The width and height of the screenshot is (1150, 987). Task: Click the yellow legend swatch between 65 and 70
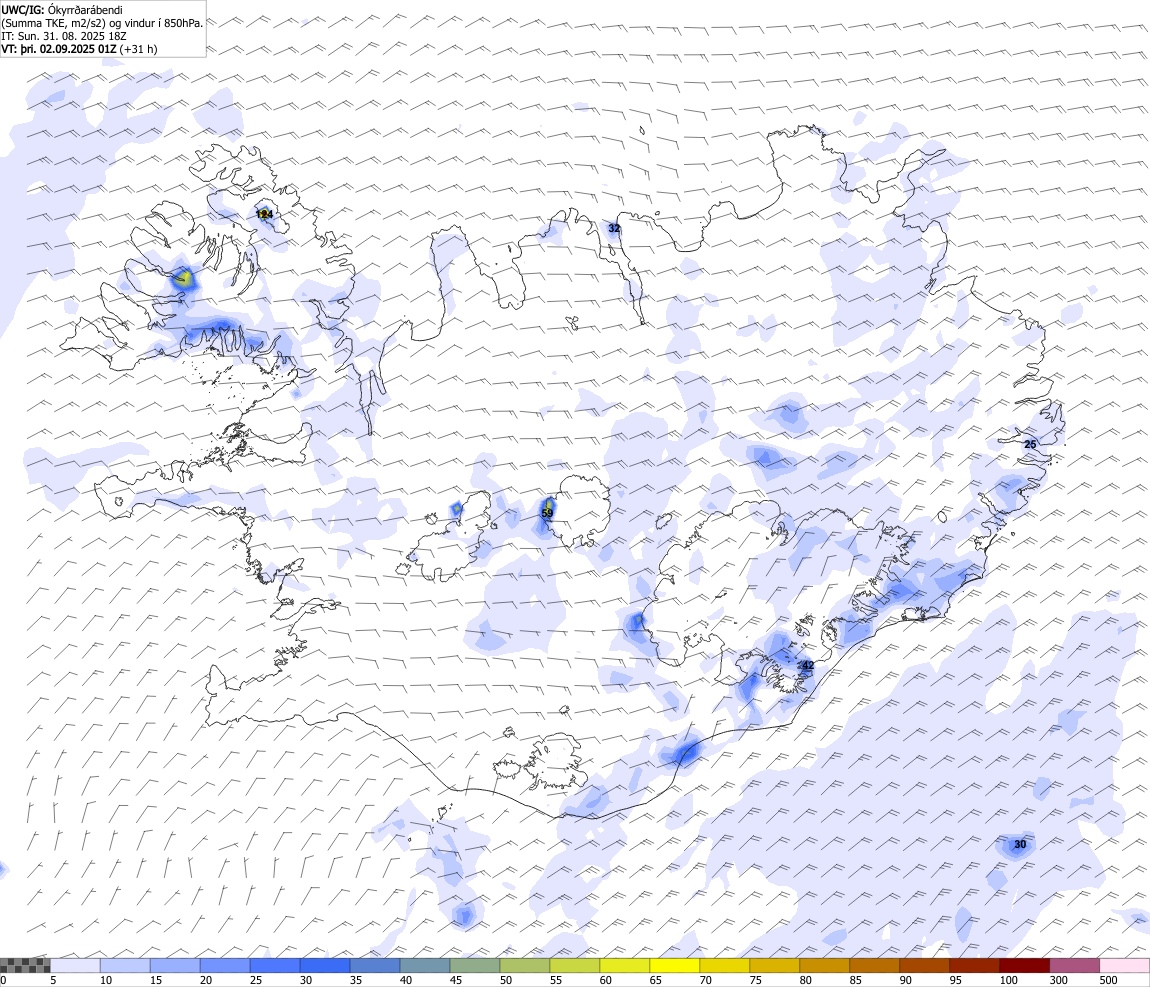click(675, 965)
